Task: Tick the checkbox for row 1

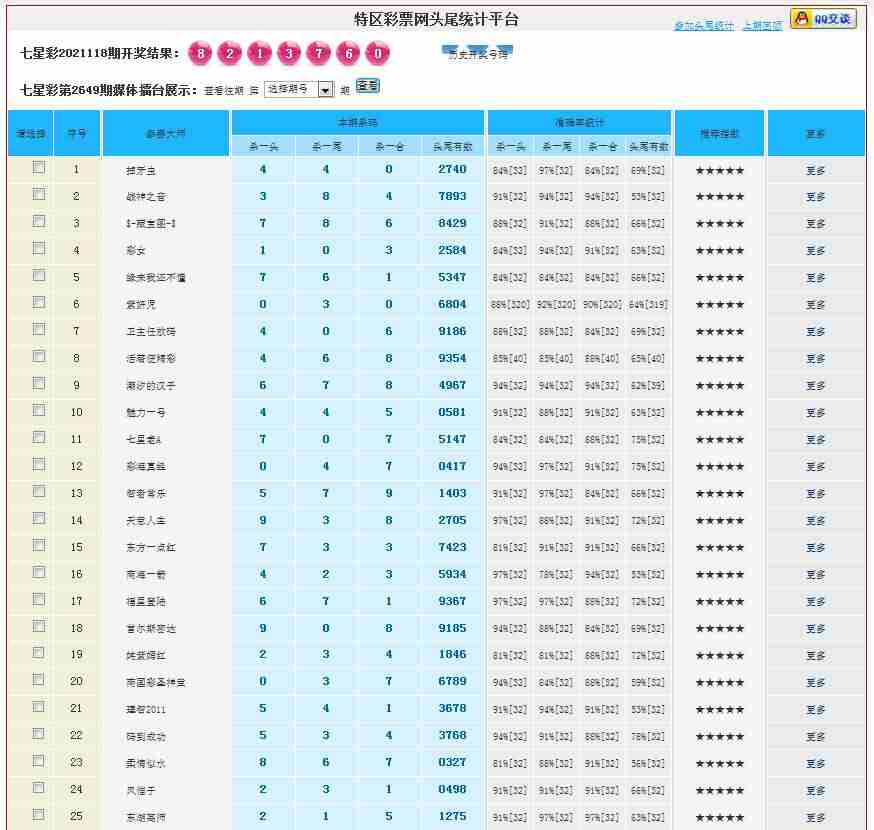Action: (x=39, y=168)
